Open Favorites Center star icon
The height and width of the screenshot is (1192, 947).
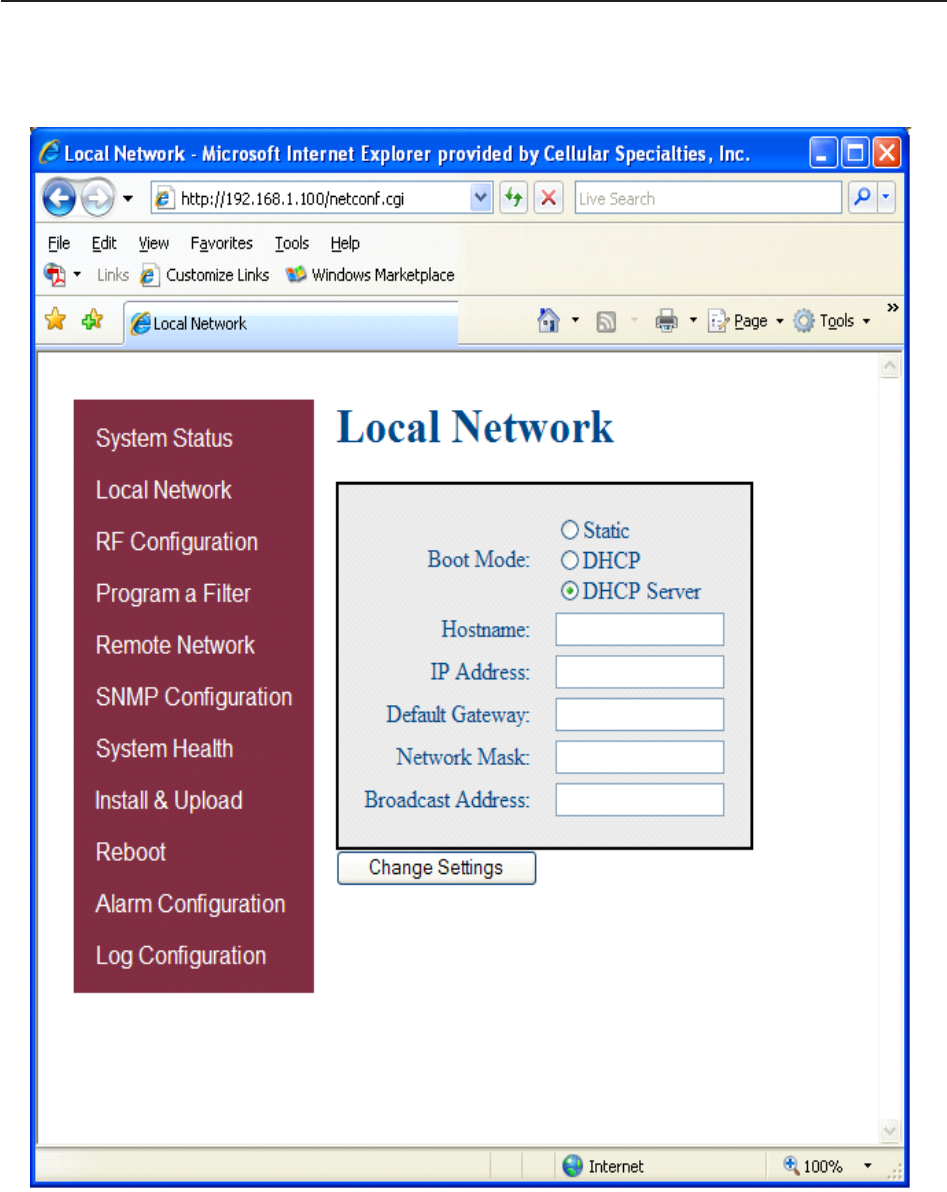[x=55, y=320]
